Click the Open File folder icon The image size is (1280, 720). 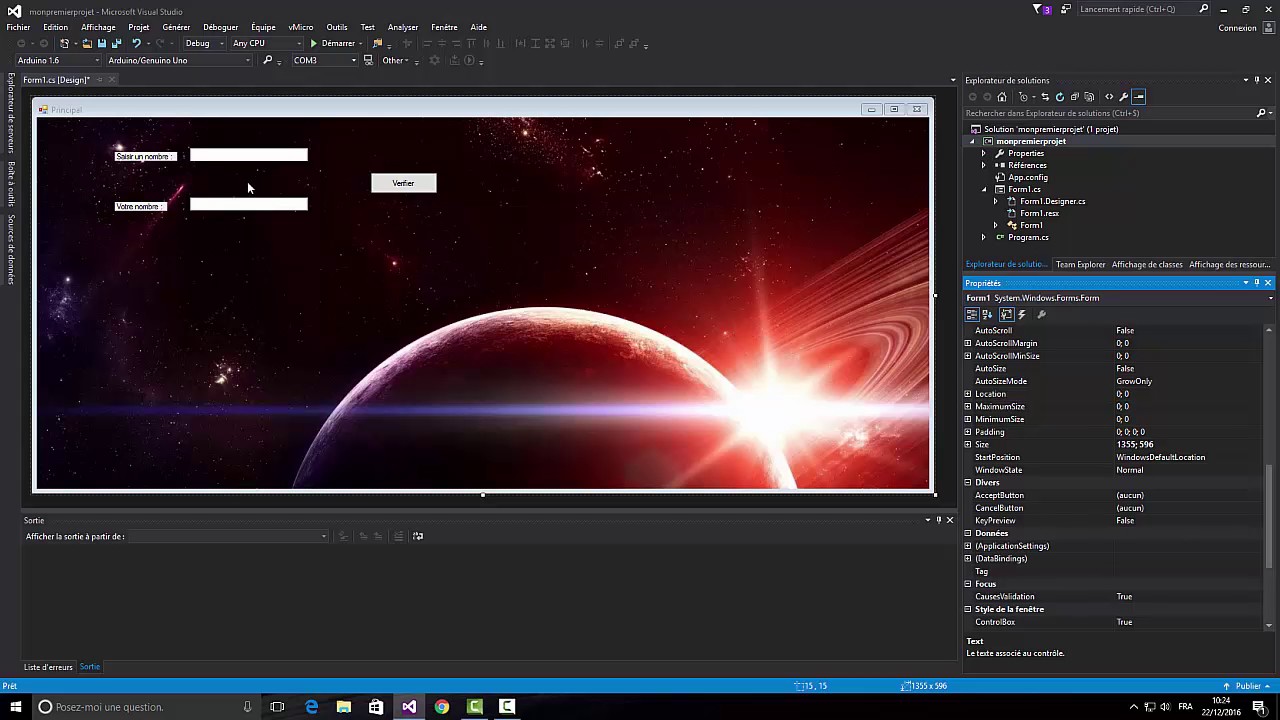tap(87, 44)
